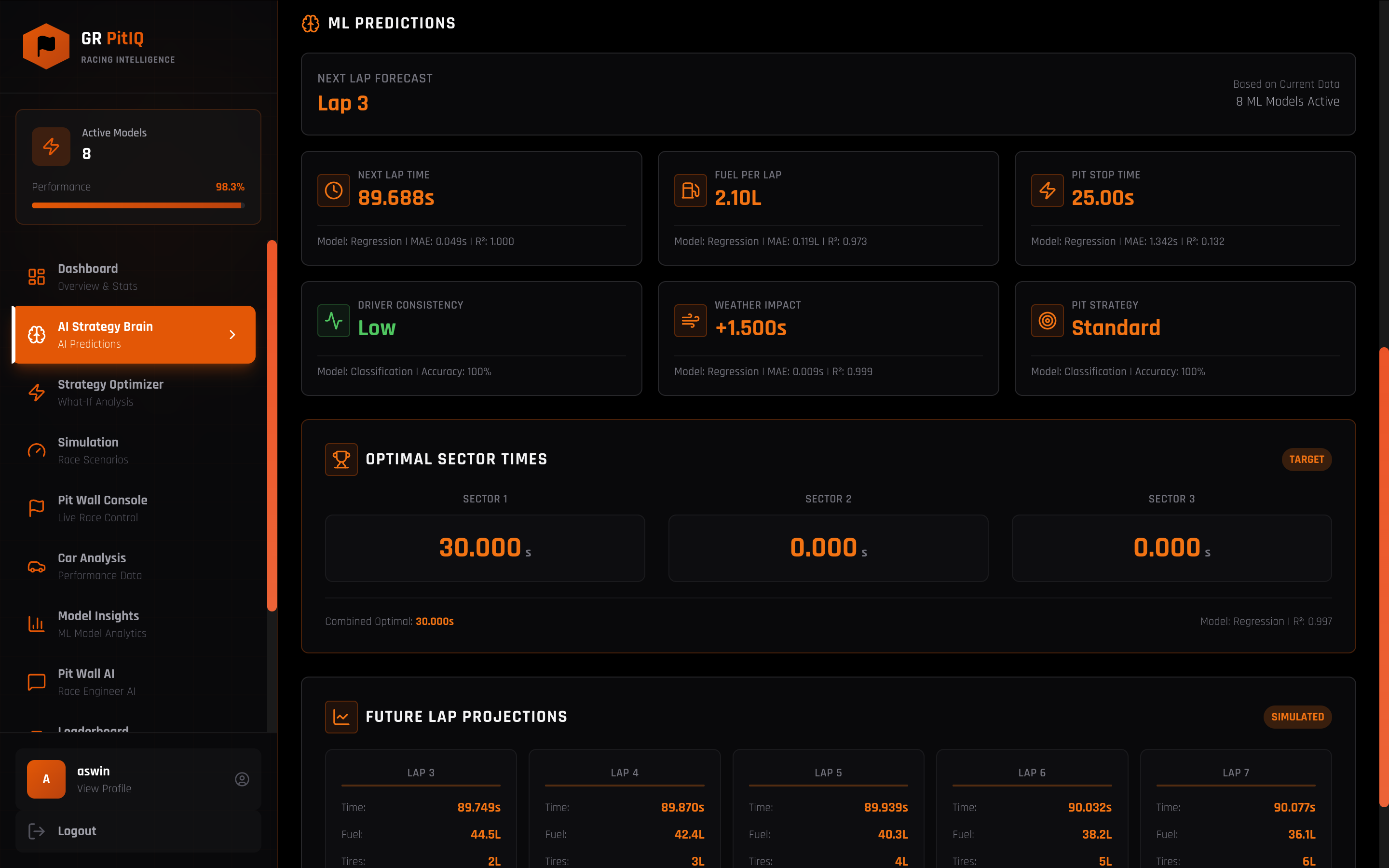This screenshot has width=1389, height=868.
Task: Click the profile avatar icon beside aswin
Action: [242, 779]
